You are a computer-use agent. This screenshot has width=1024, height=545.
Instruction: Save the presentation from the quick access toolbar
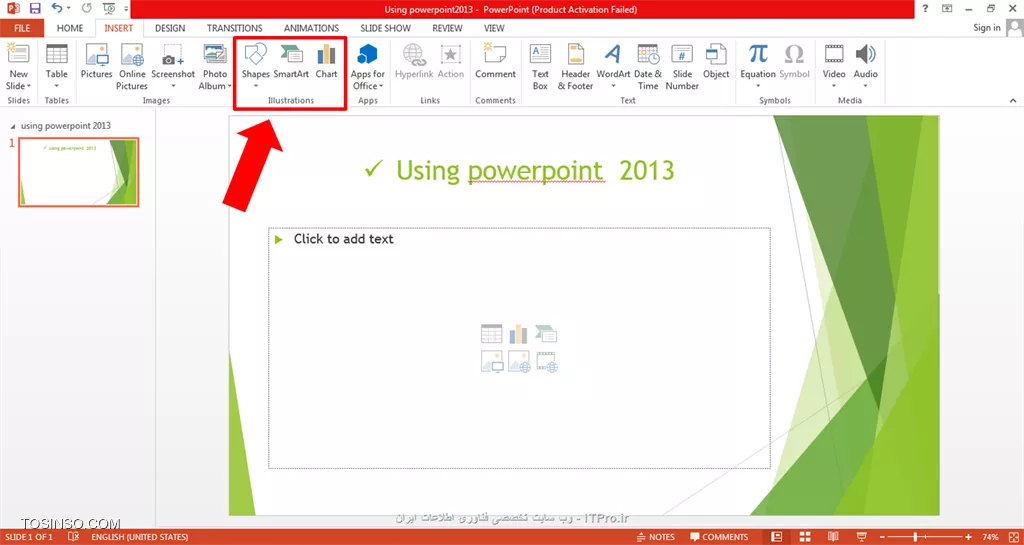coord(35,9)
